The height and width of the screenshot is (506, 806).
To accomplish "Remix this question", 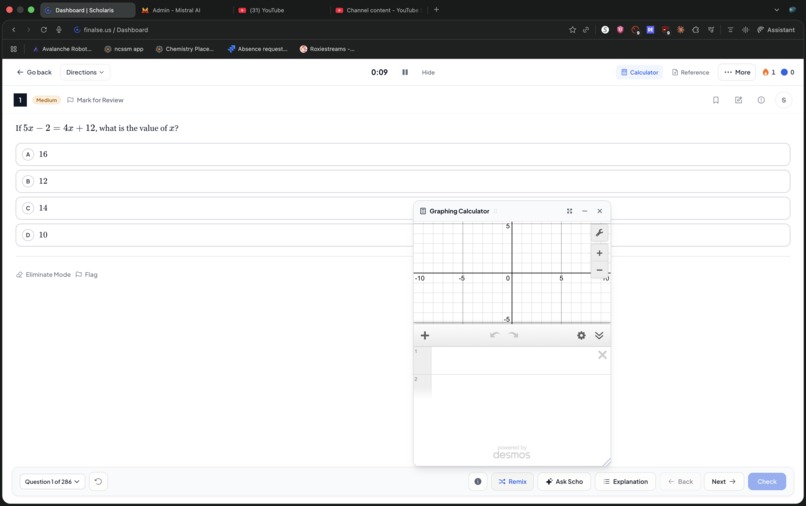I will (x=512, y=482).
